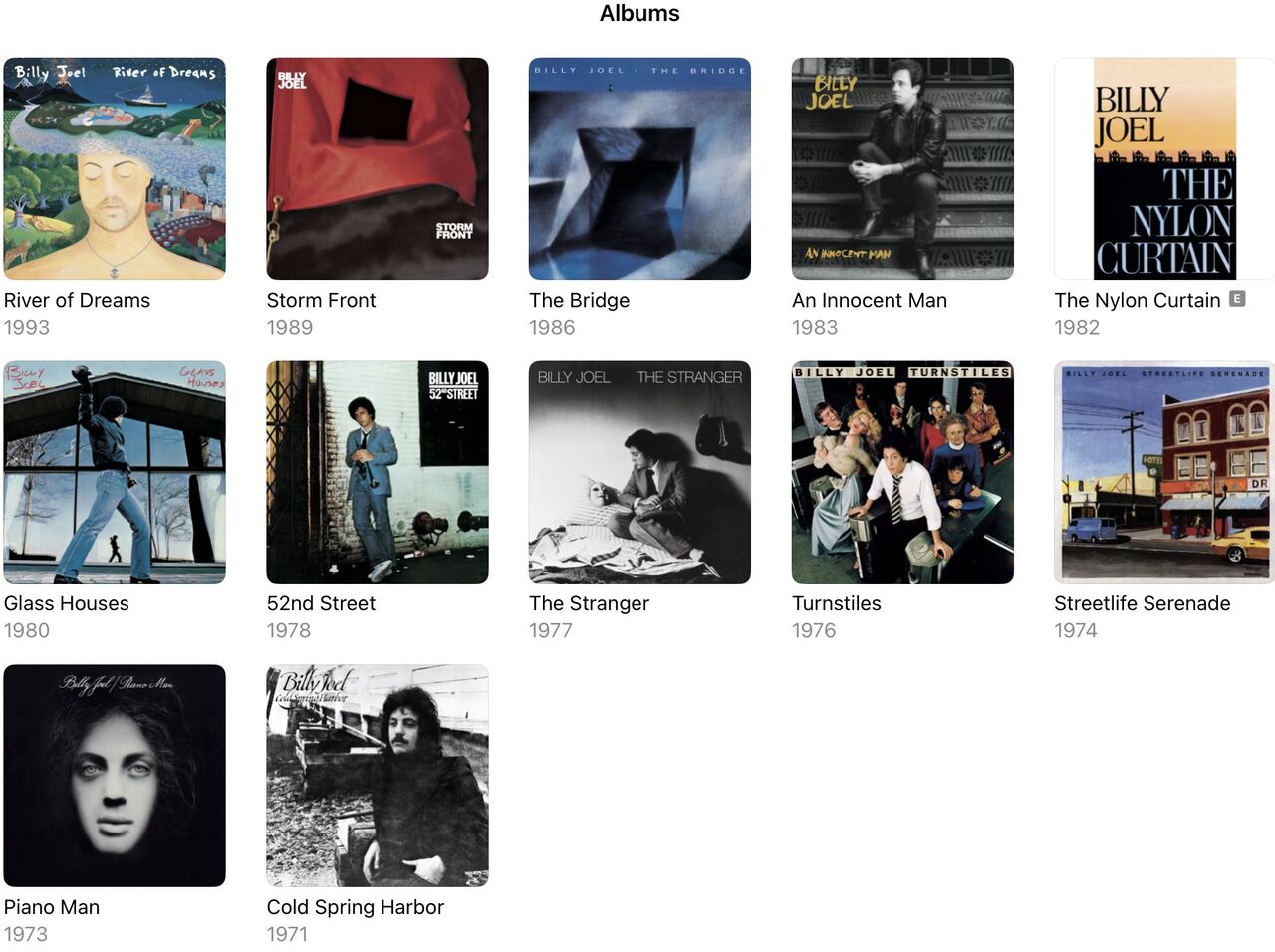The image size is (1275, 952).
Task: Select the Turnstiles album artwork
Action: [902, 472]
